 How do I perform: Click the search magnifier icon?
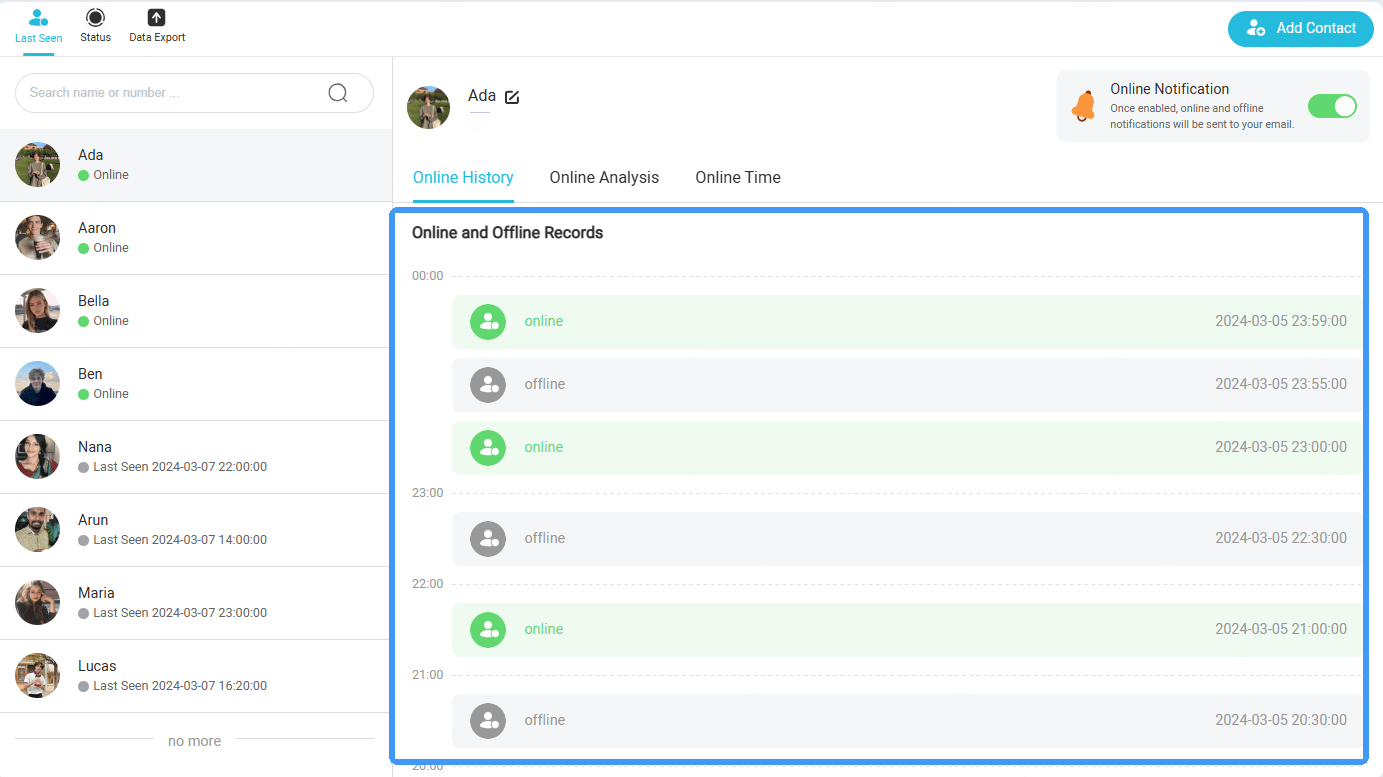coord(338,93)
